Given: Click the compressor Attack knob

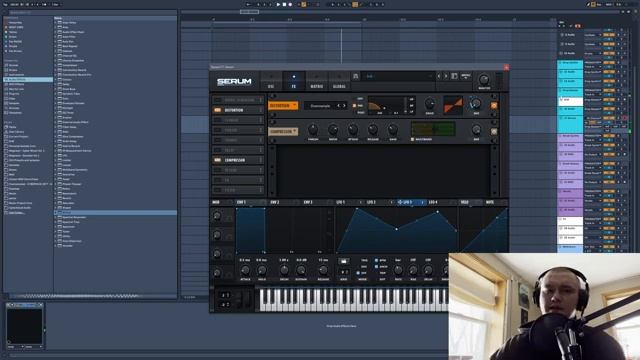Looking at the screenshot, I should pos(353,130).
